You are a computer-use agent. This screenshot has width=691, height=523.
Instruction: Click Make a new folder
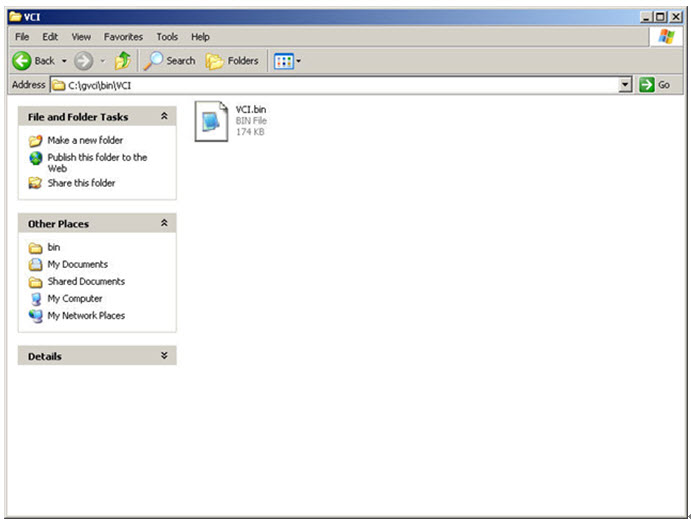pos(85,140)
